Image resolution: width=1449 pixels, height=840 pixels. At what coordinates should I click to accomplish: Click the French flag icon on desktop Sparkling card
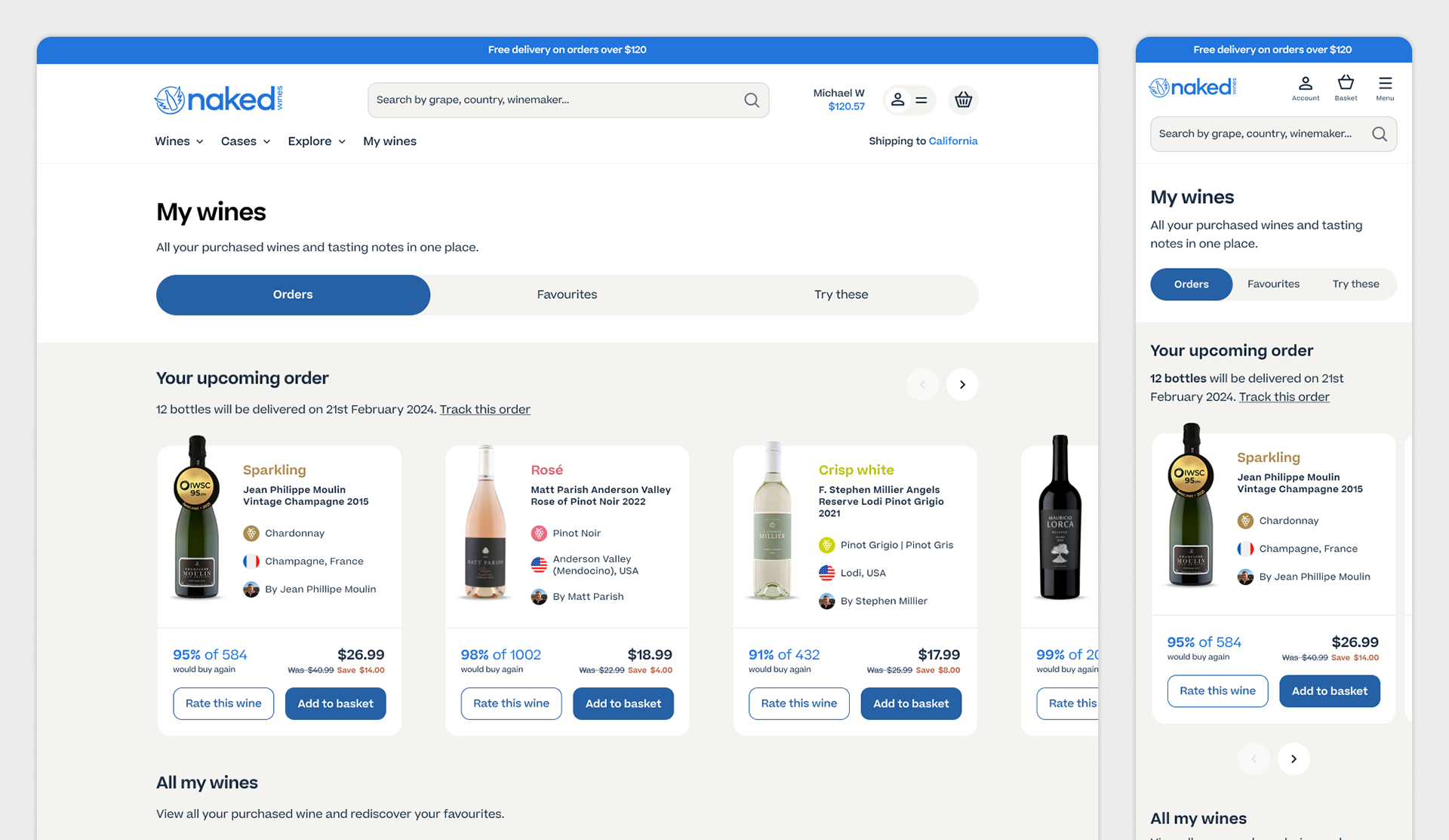[251, 561]
